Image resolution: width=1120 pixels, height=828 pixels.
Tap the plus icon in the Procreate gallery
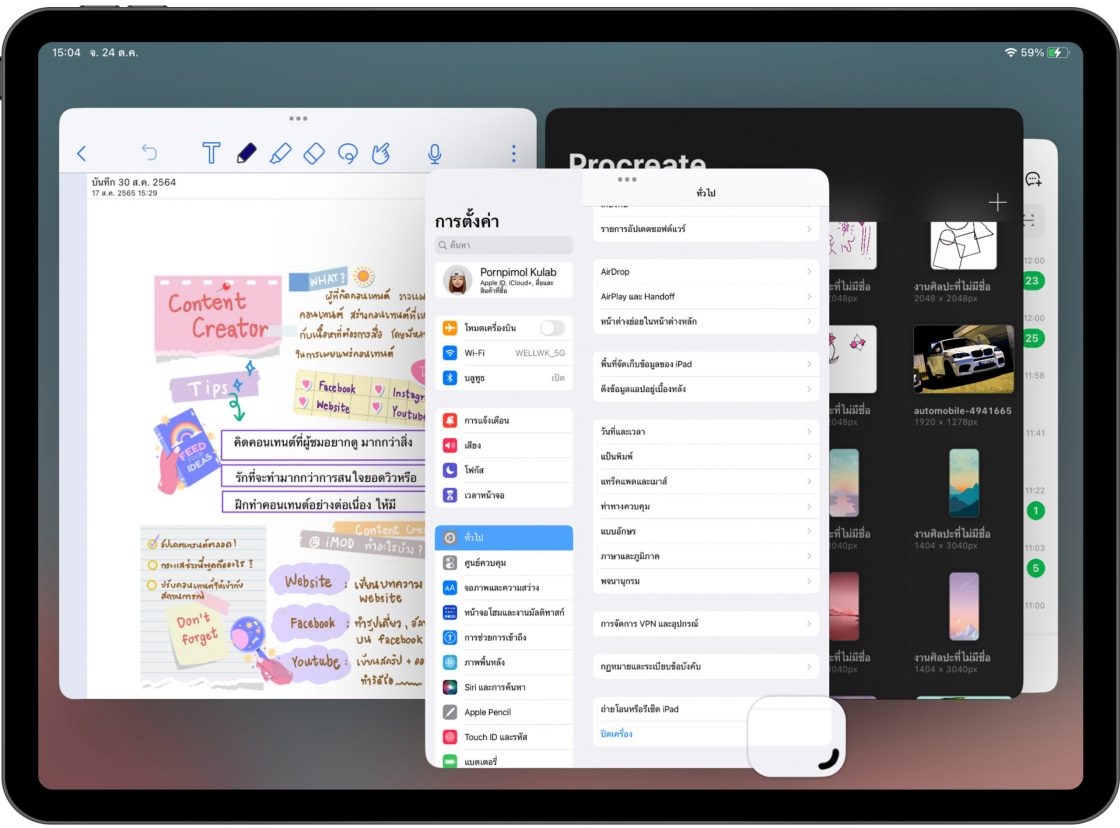(x=997, y=201)
